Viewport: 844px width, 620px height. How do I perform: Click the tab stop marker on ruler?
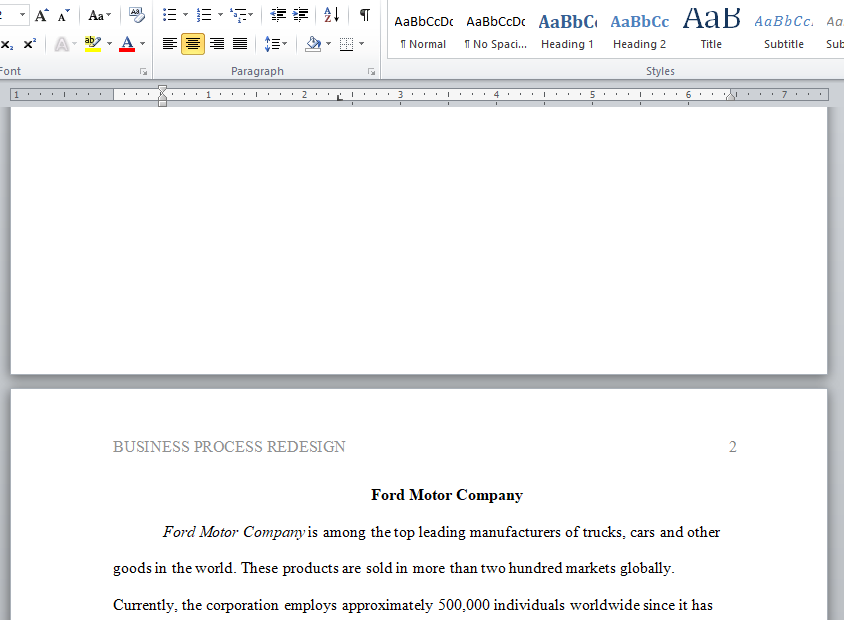pyautogui.click(x=339, y=97)
